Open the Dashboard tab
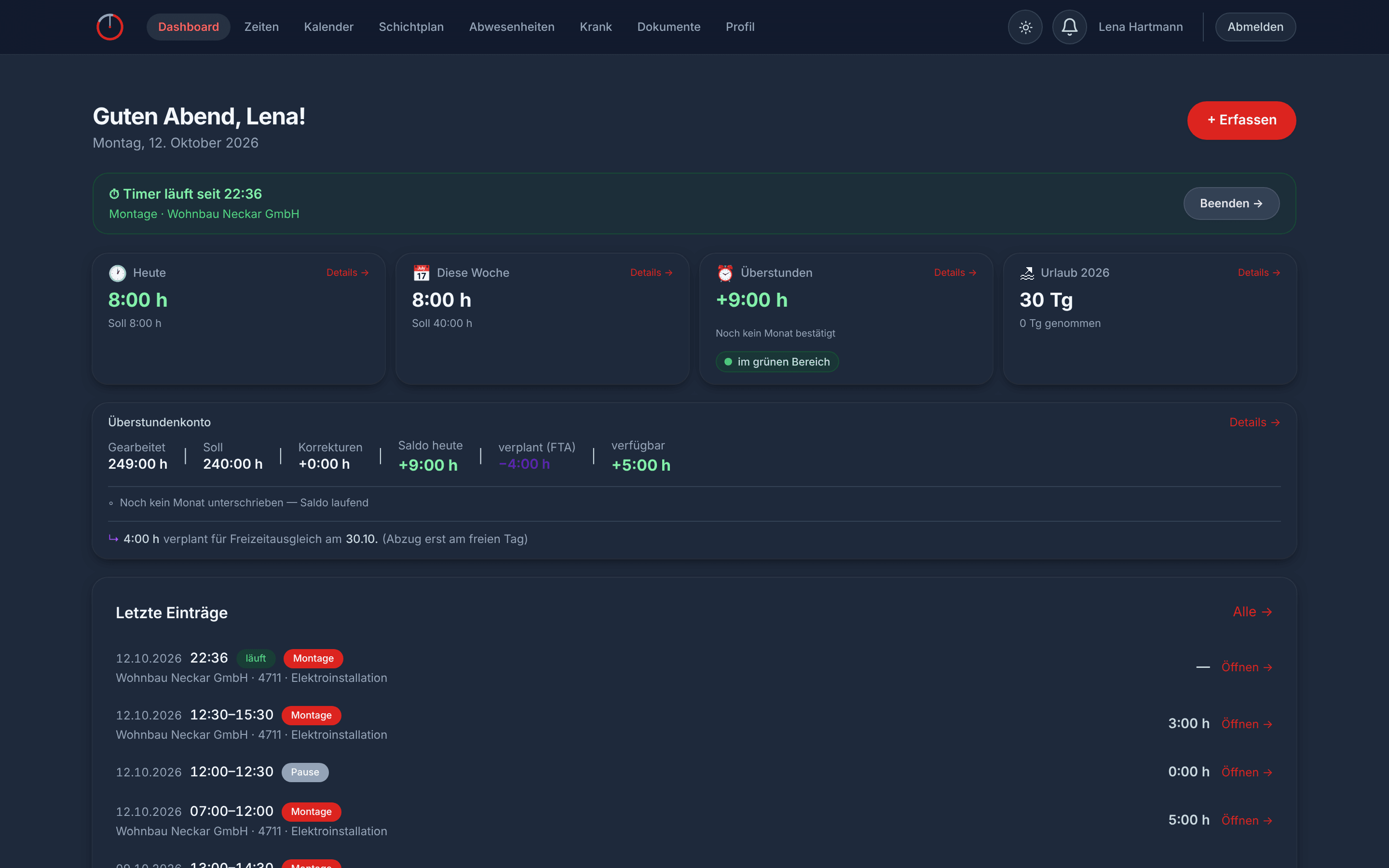The width and height of the screenshot is (1389, 868). point(188,27)
